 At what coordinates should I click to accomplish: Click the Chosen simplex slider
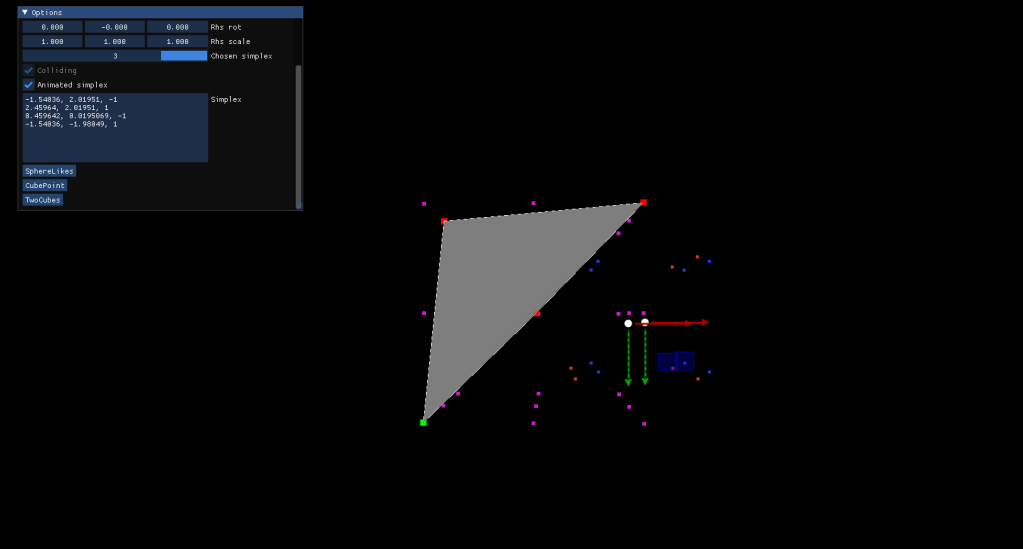pyautogui.click(x=115, y=56)
